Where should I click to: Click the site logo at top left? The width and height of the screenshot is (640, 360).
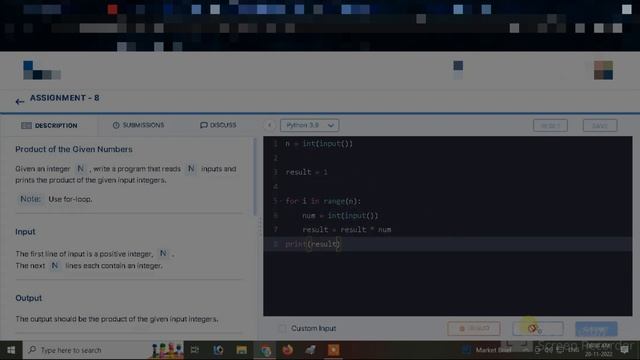click(42, 70)
